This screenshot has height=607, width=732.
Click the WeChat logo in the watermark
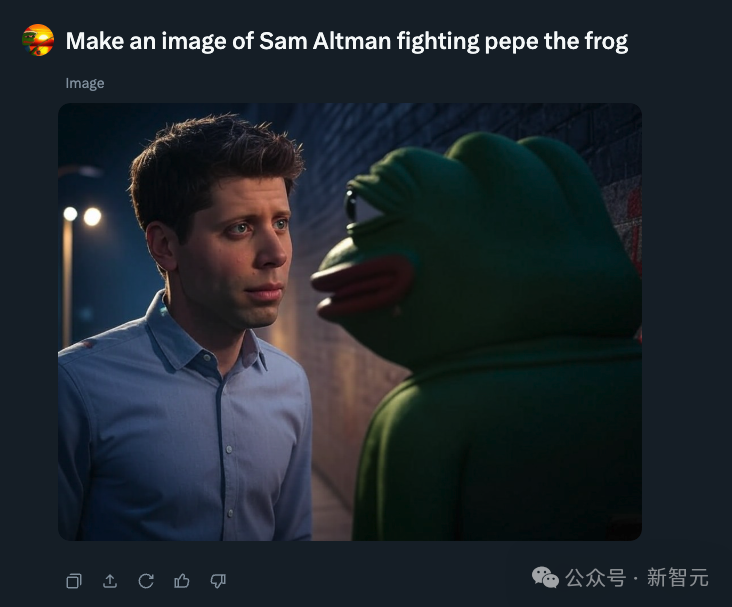pos(545,578)
